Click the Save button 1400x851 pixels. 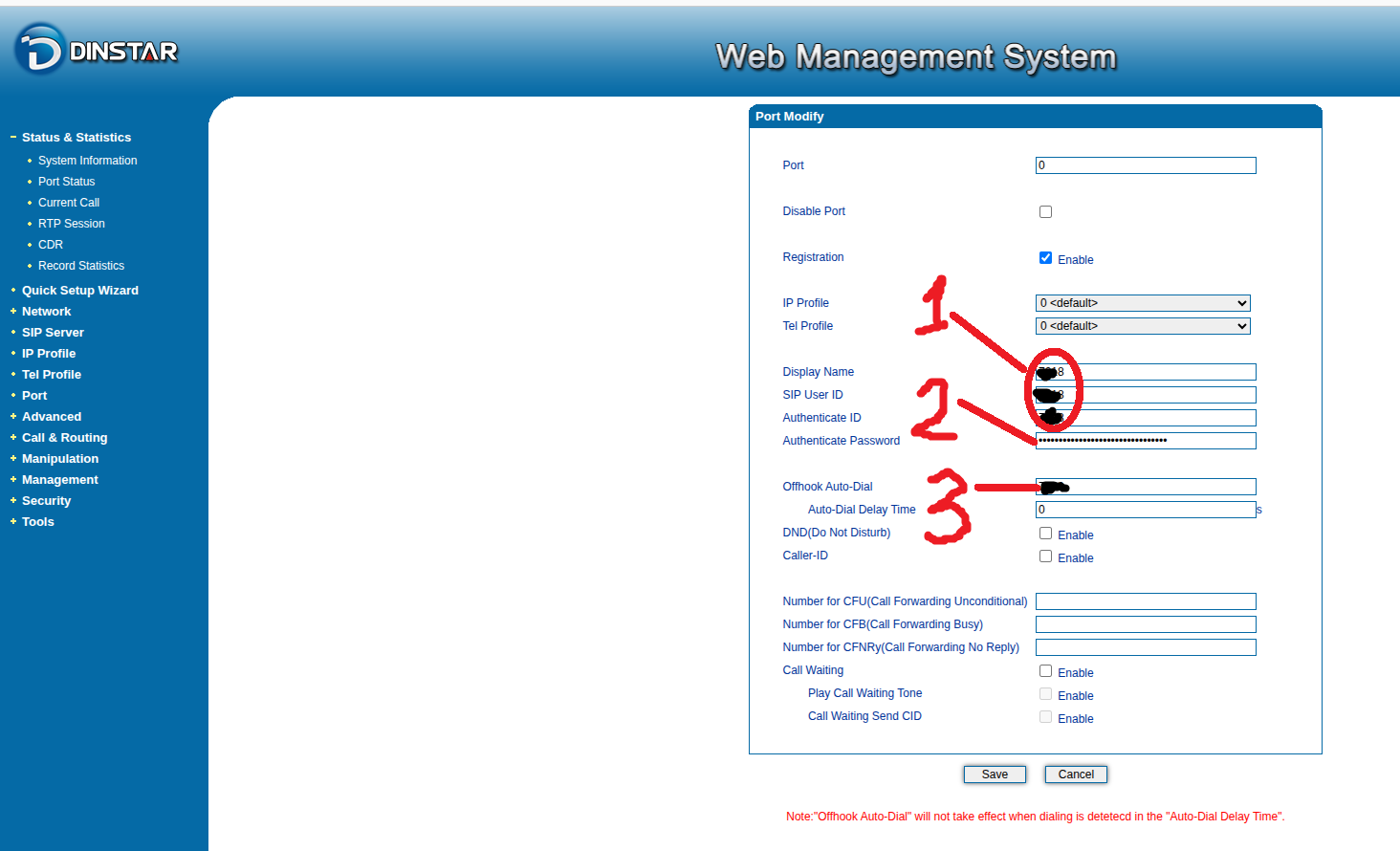[995, 775]
